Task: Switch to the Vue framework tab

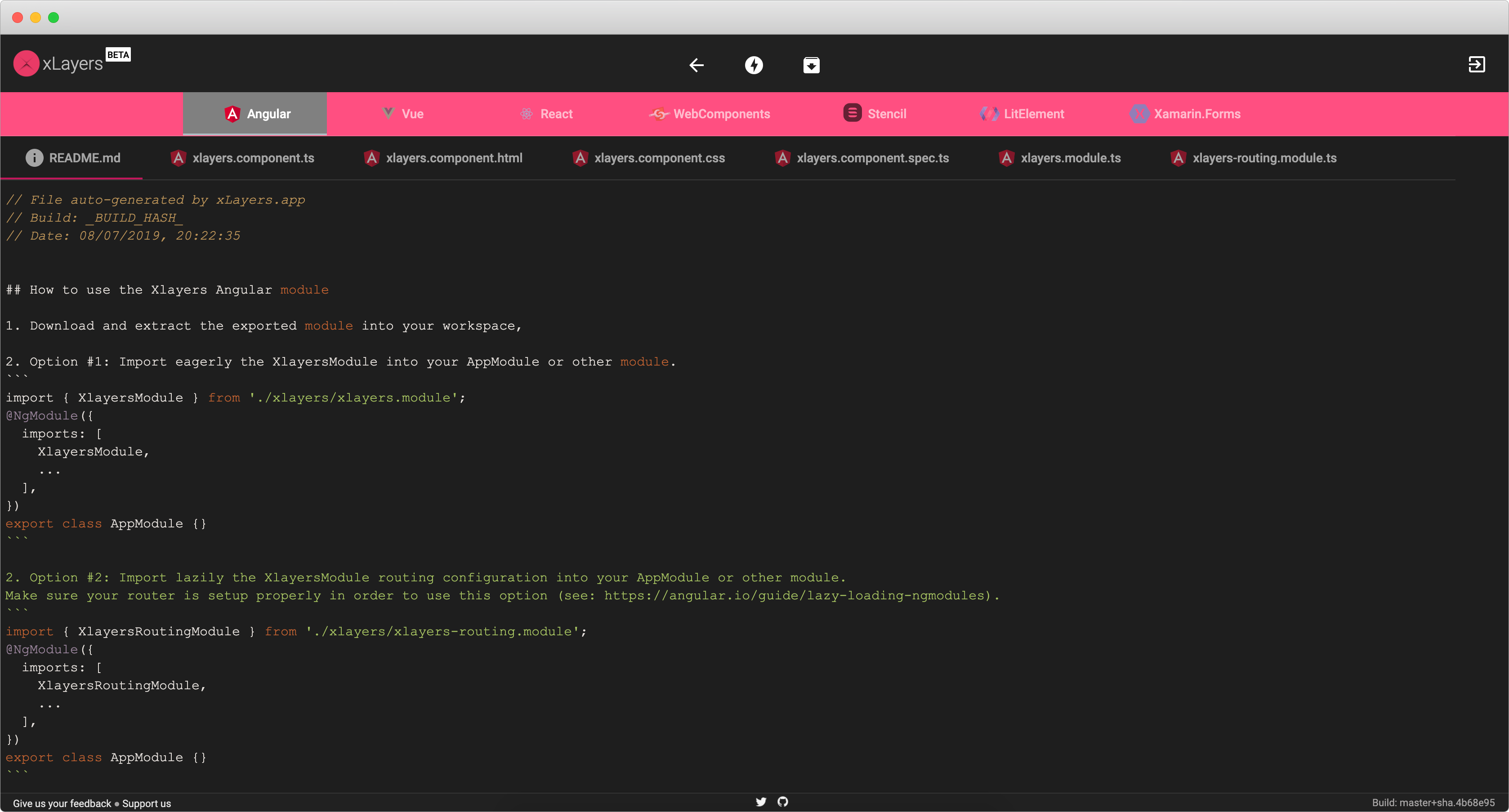Action: [x=402, y=114]
